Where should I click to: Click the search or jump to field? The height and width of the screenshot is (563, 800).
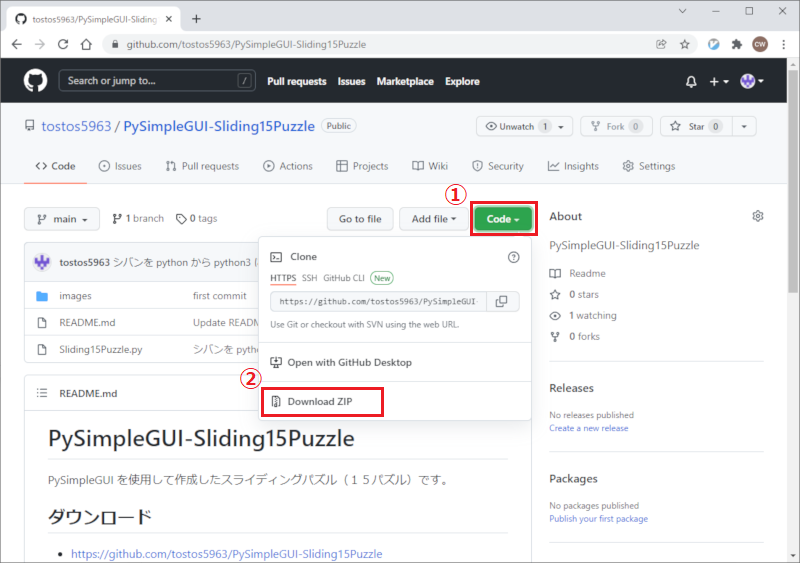coord(157,81)
